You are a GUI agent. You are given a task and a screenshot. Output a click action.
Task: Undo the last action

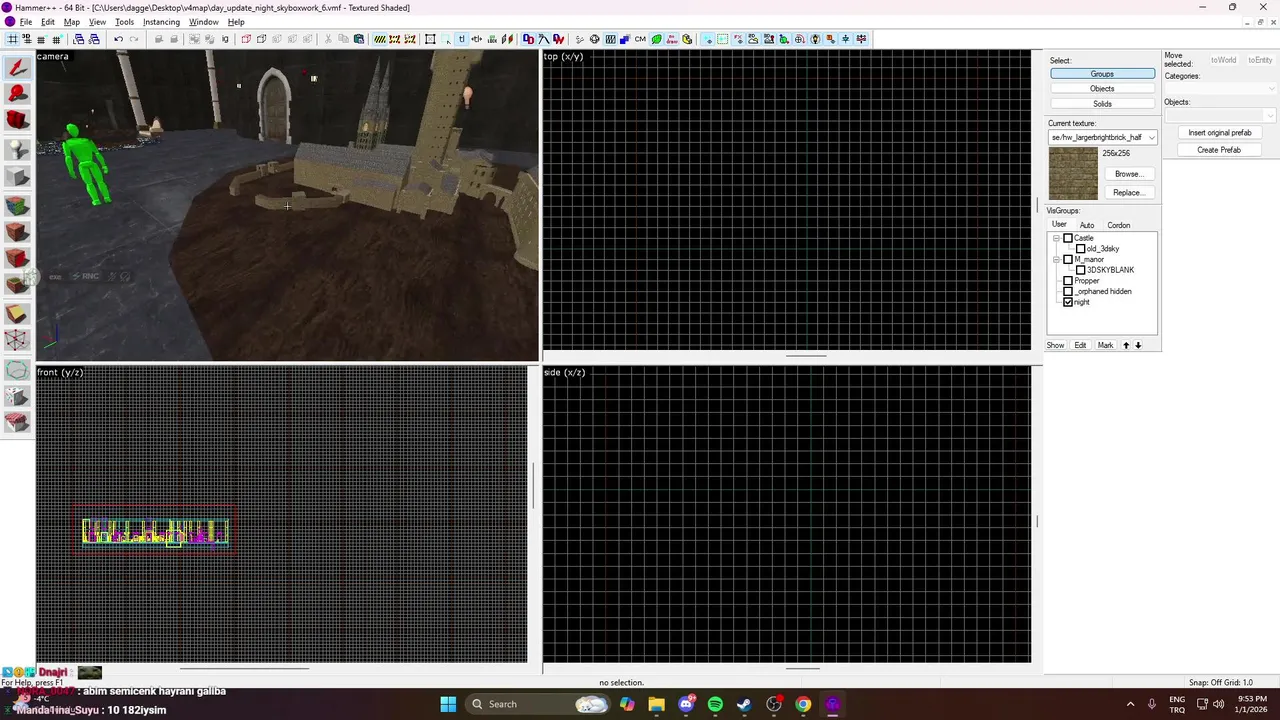point(118,39)
